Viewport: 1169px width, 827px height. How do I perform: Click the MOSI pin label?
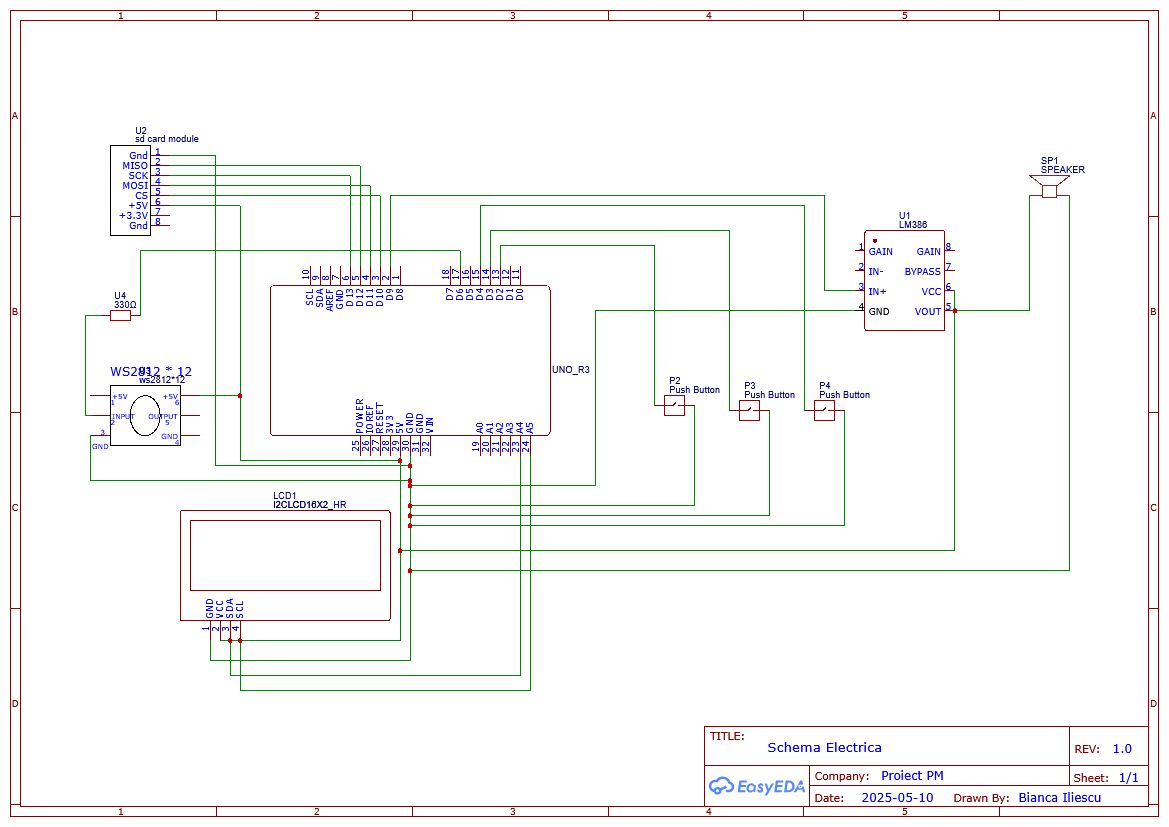135,186
